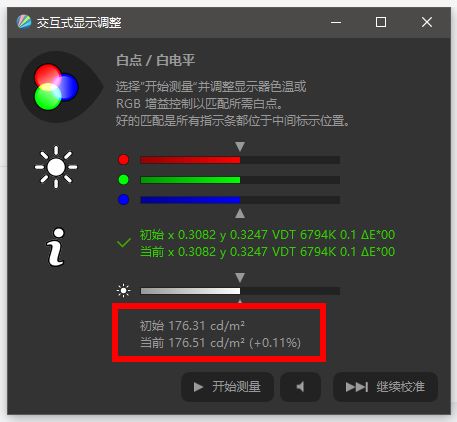Viewport: 457px width, 422px height.
Task: Click the green channel dot indicator
Action: pos(123,180)
